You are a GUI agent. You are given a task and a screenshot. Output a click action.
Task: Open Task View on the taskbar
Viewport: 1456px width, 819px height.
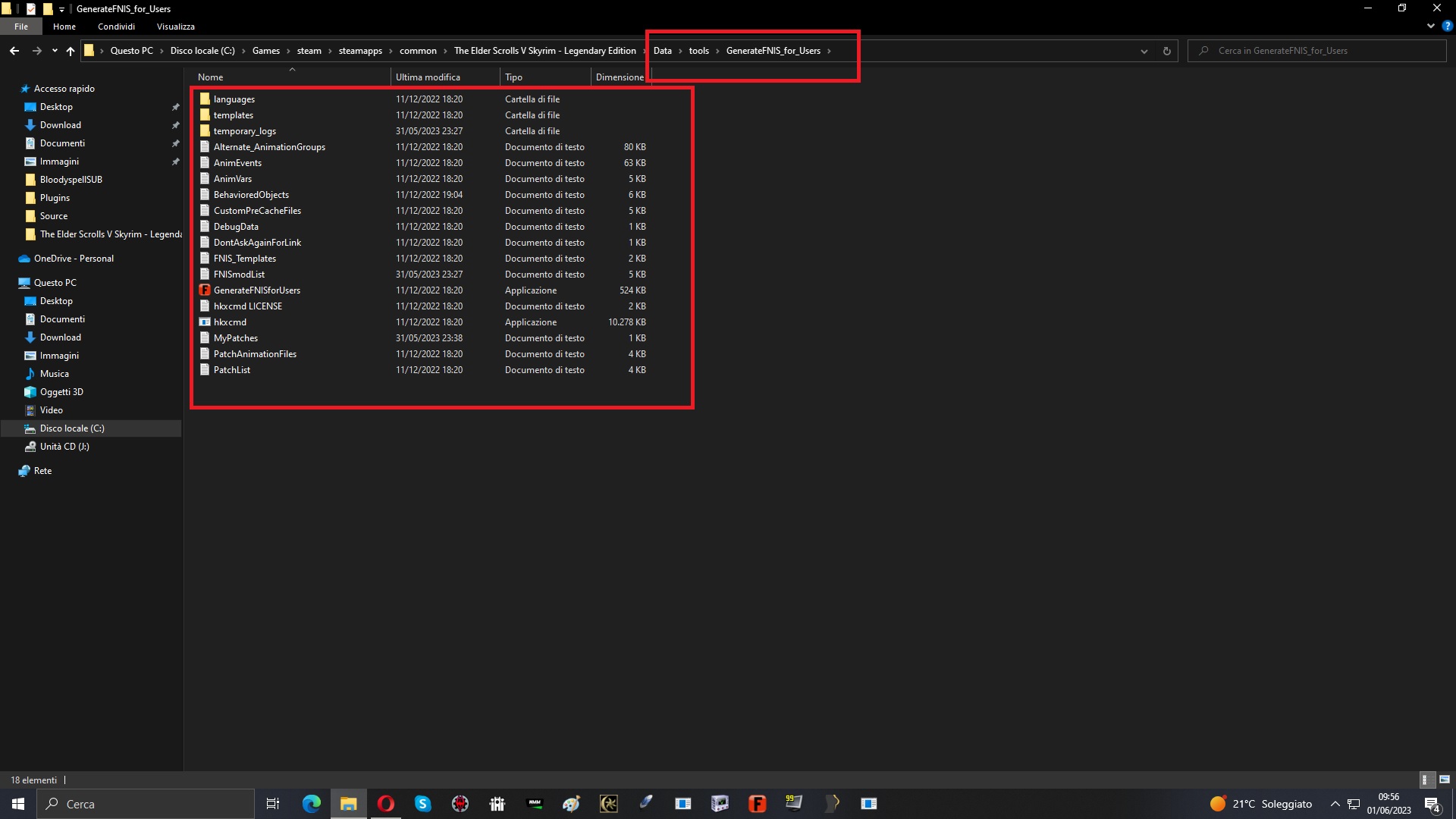[x=273, y=804]
